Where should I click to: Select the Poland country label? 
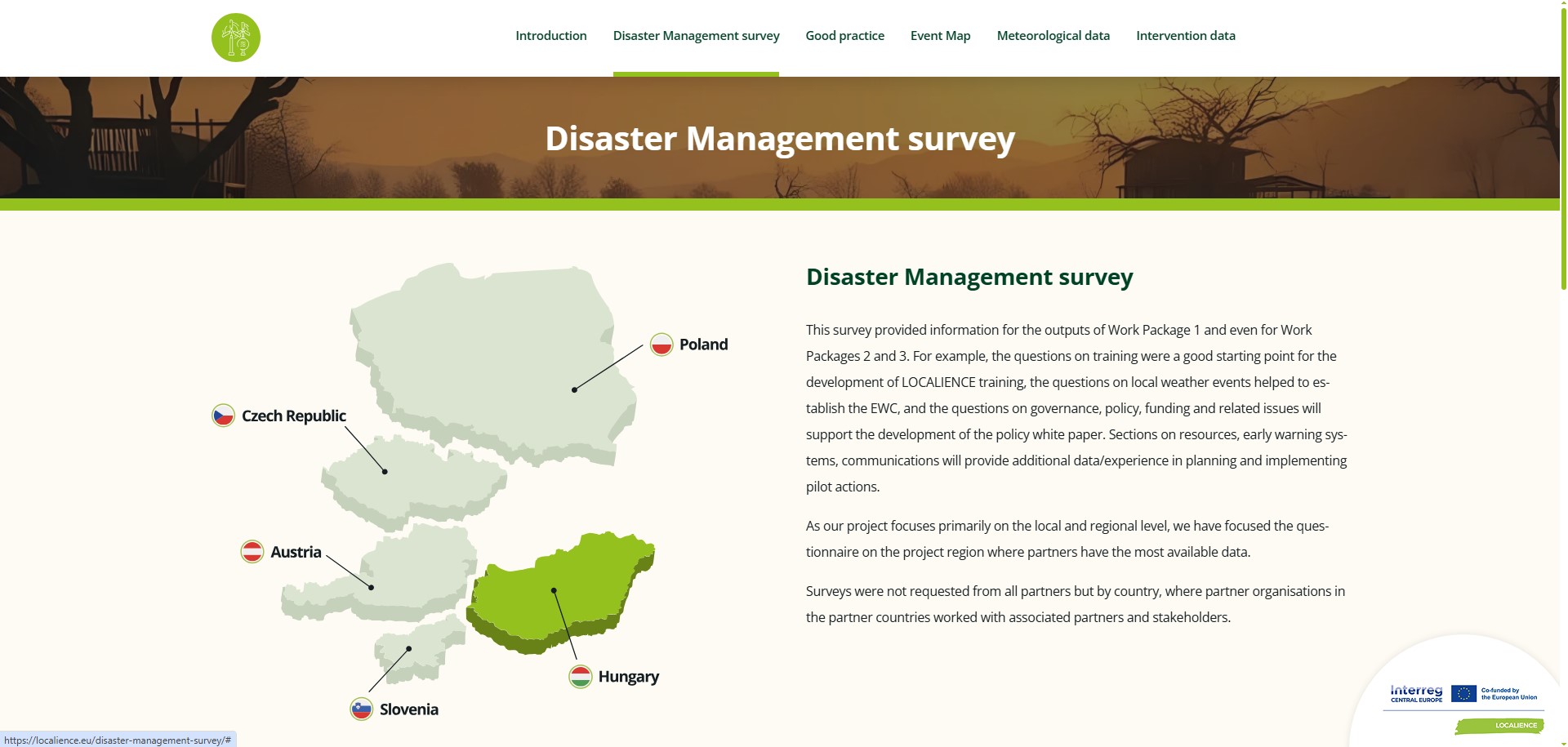click(x=703, y=345)
